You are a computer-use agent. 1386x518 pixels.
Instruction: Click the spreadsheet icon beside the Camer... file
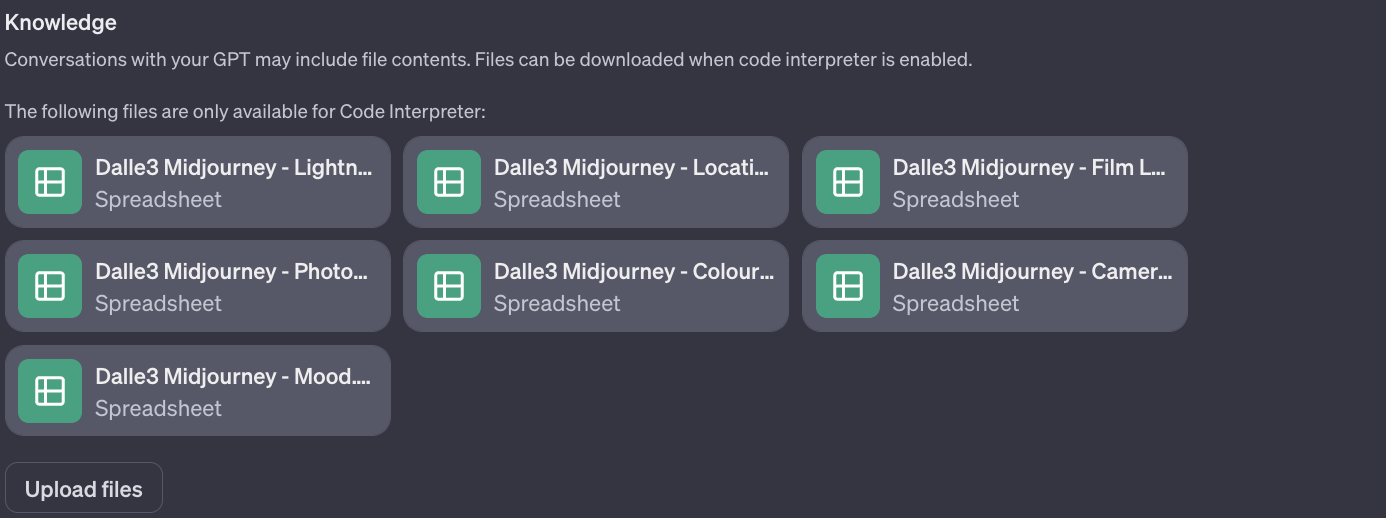click(848, 286)
